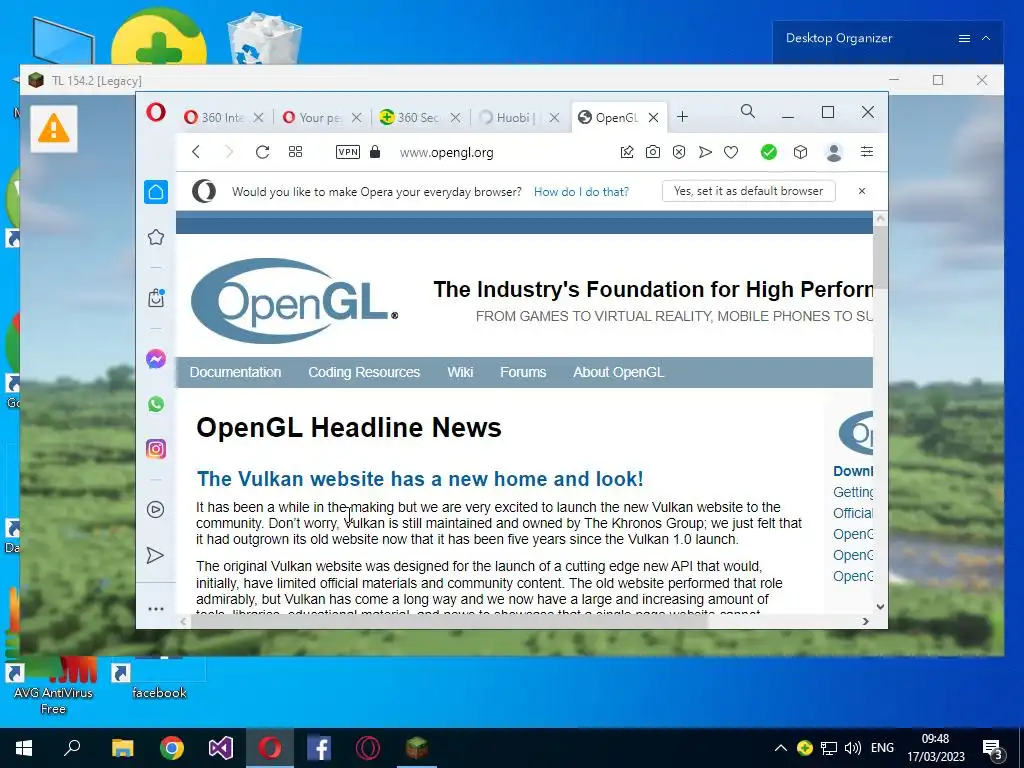Open the Coding Resources menu

(364, 372)
